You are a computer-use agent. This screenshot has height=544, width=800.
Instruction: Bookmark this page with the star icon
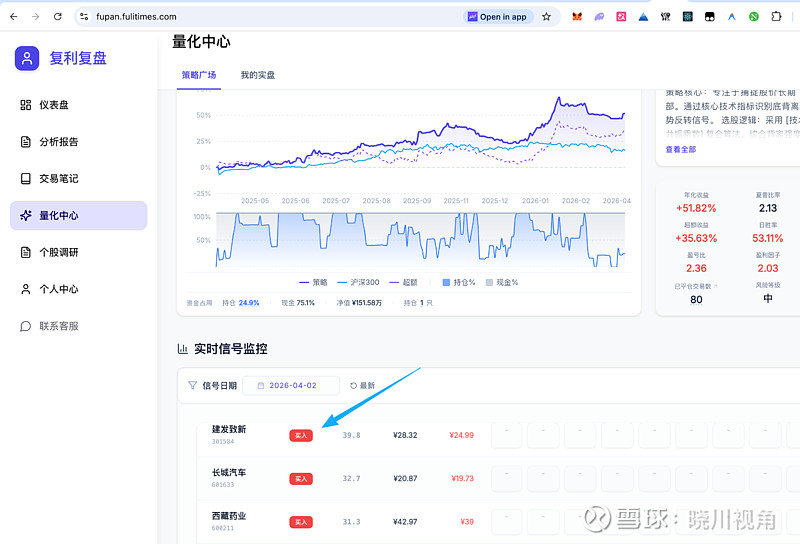coord(546,17)
